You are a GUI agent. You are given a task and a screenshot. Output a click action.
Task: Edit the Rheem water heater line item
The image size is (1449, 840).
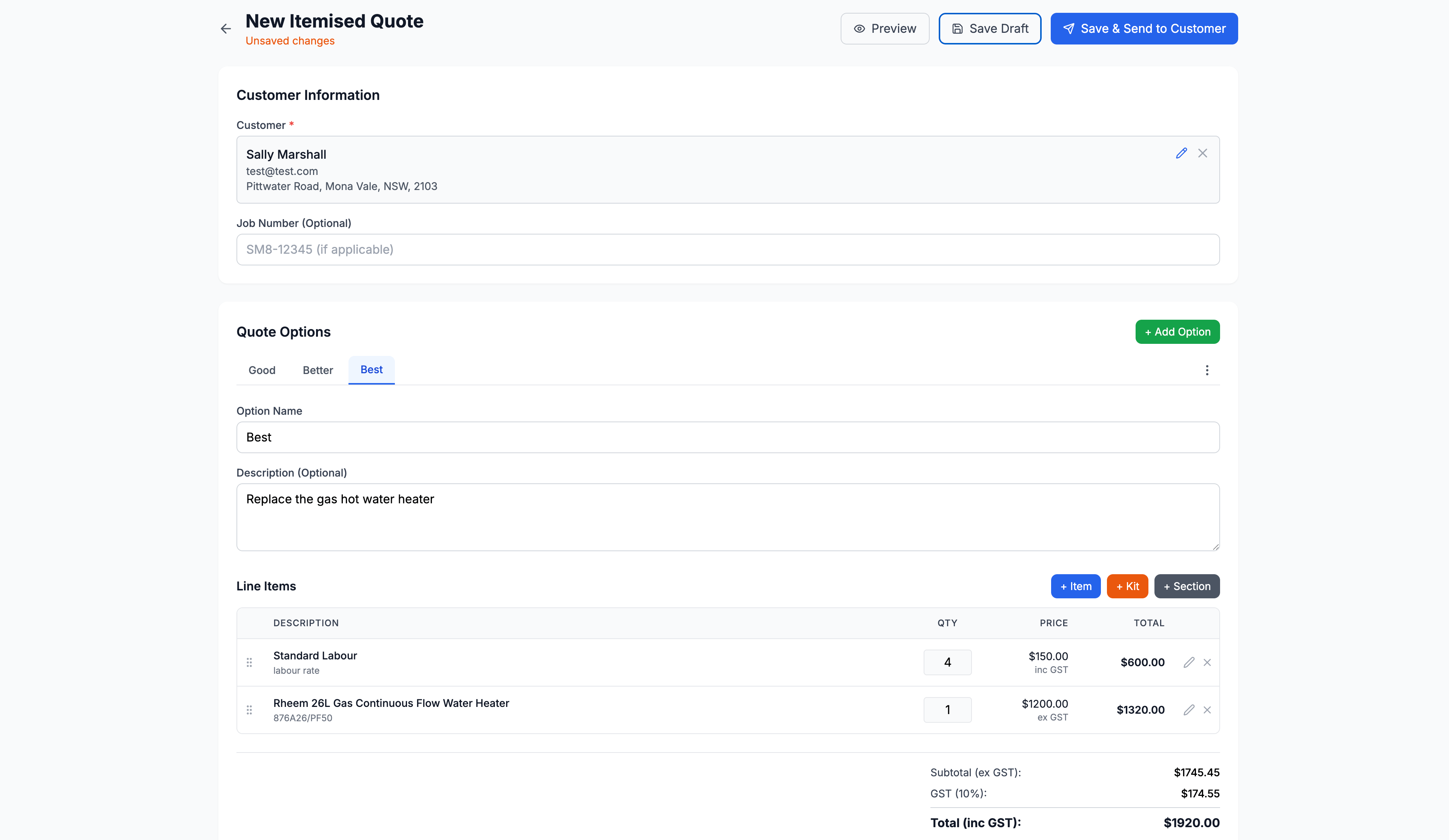pyautogui.click(x=1189, y=710)
